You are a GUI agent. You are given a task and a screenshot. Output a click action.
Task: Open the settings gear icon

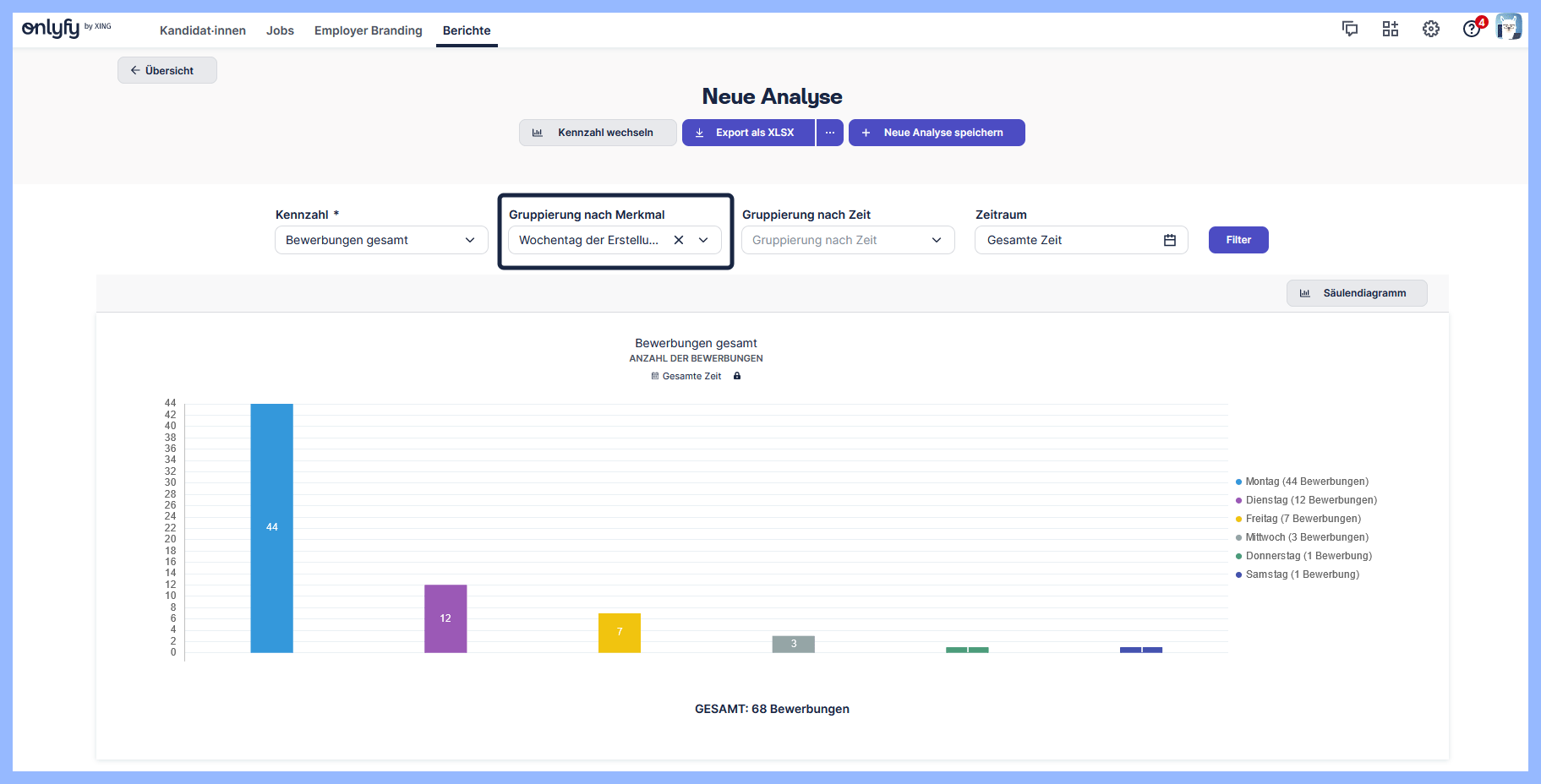1431,29
